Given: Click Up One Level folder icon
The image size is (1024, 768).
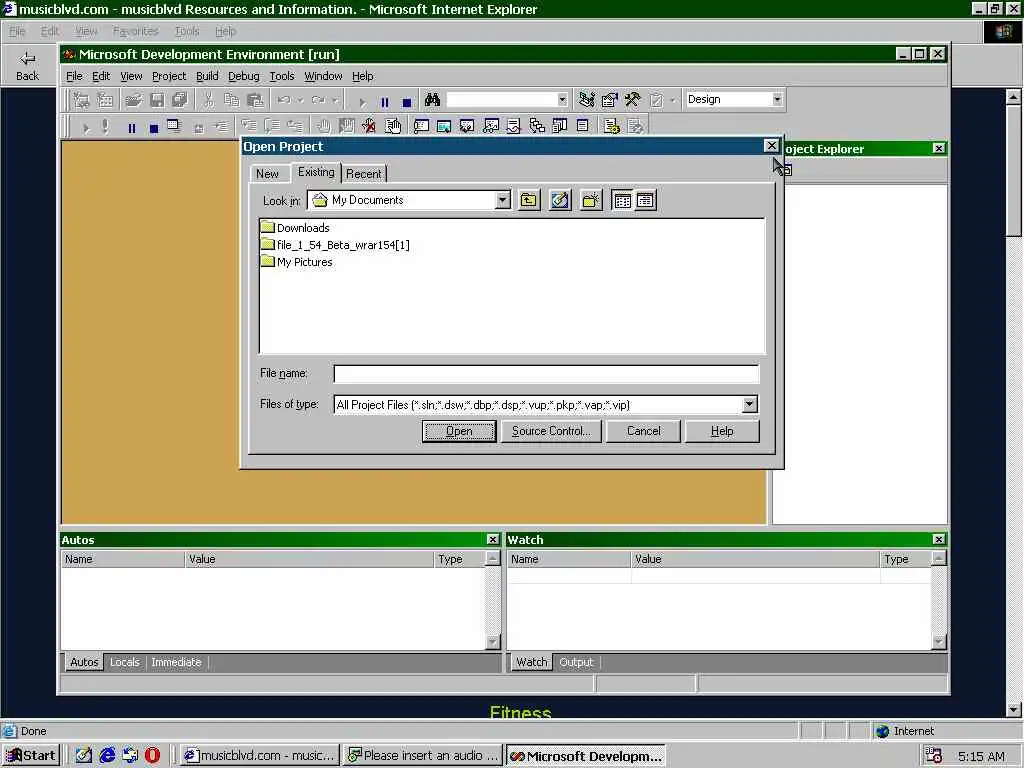Looking at the screenshot, I should point(528,200).
